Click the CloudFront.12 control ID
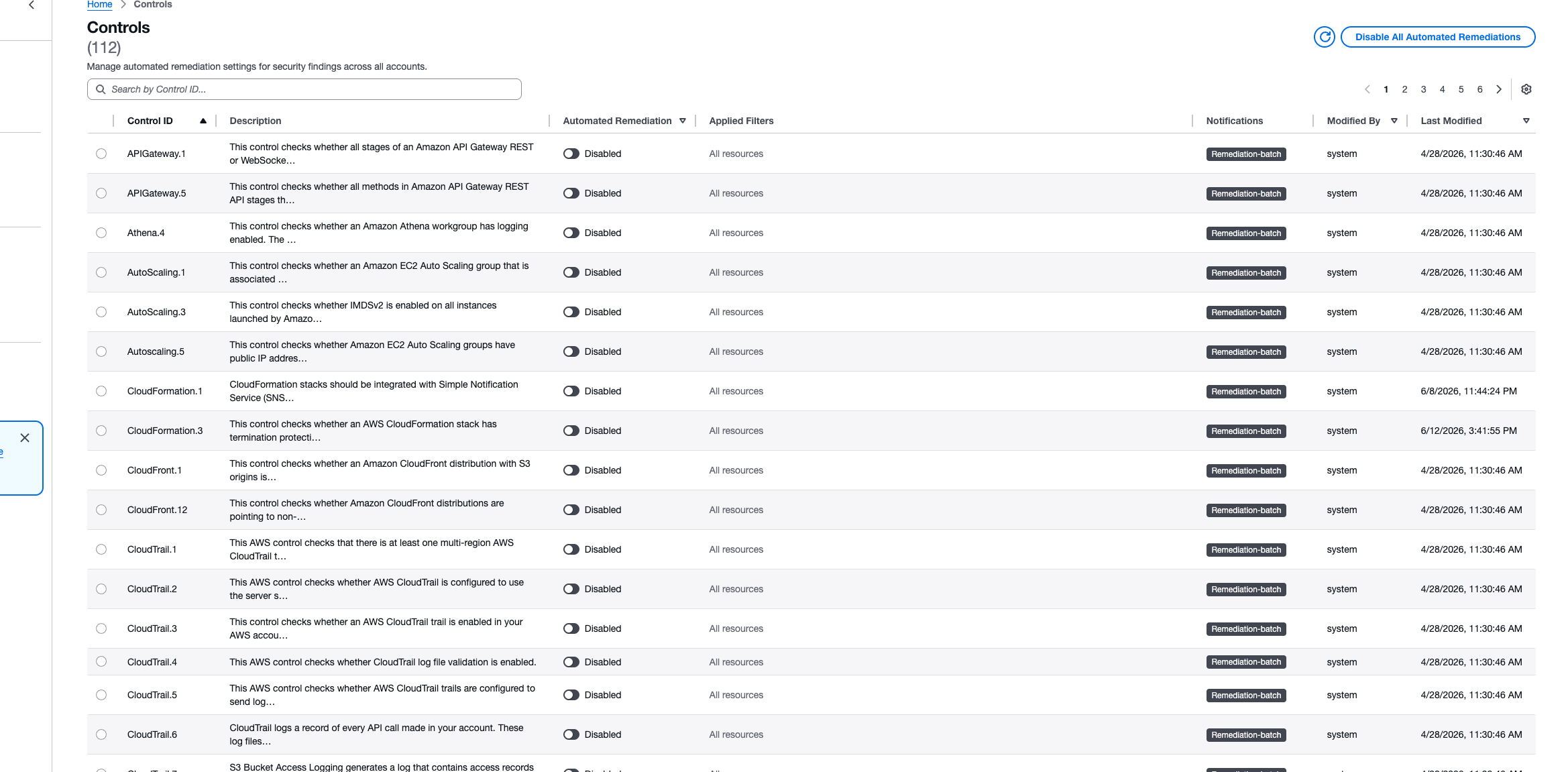The image size is (1568, 772). coord(158,510)
